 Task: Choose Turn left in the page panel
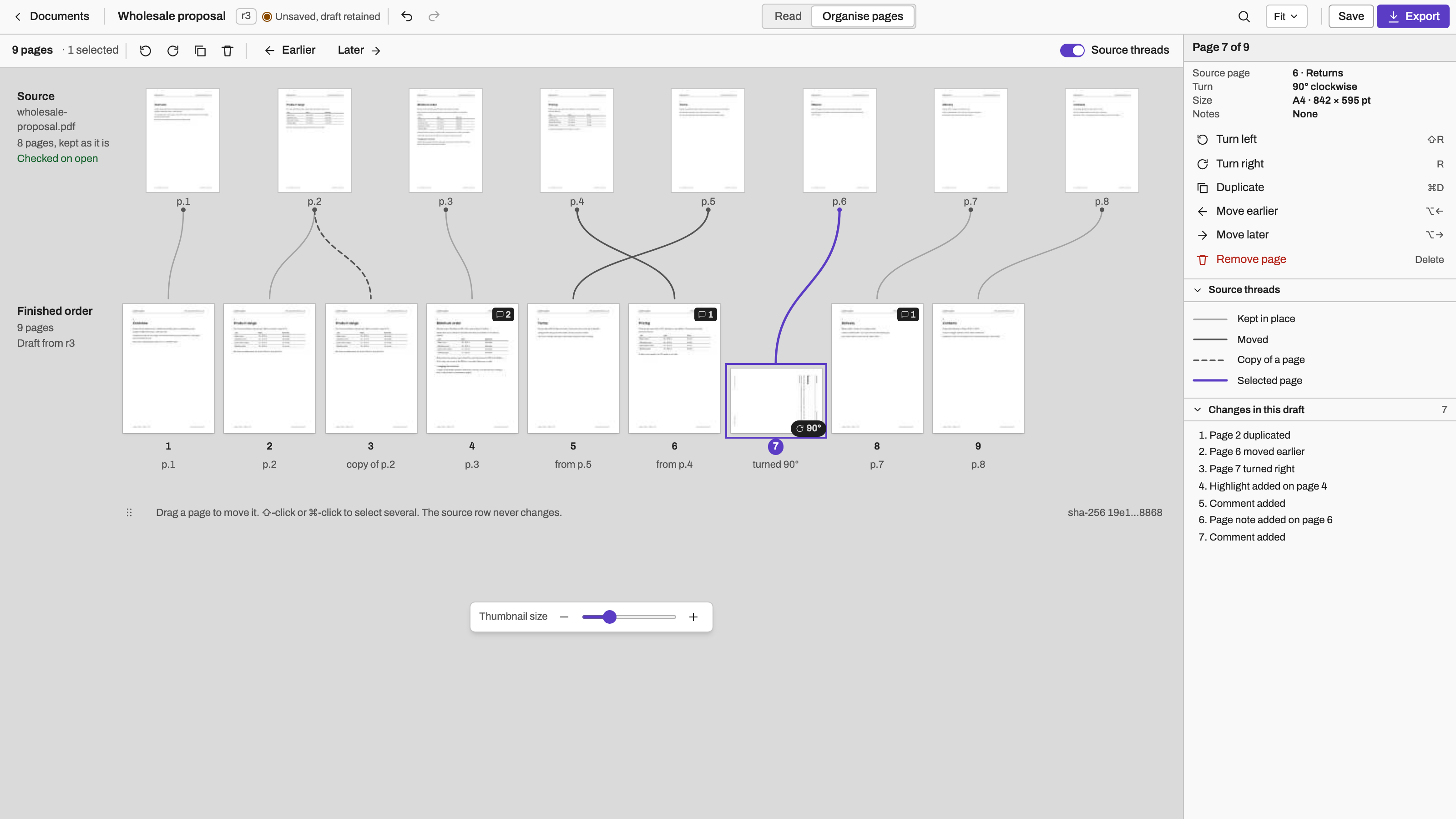coord(1319,139)
